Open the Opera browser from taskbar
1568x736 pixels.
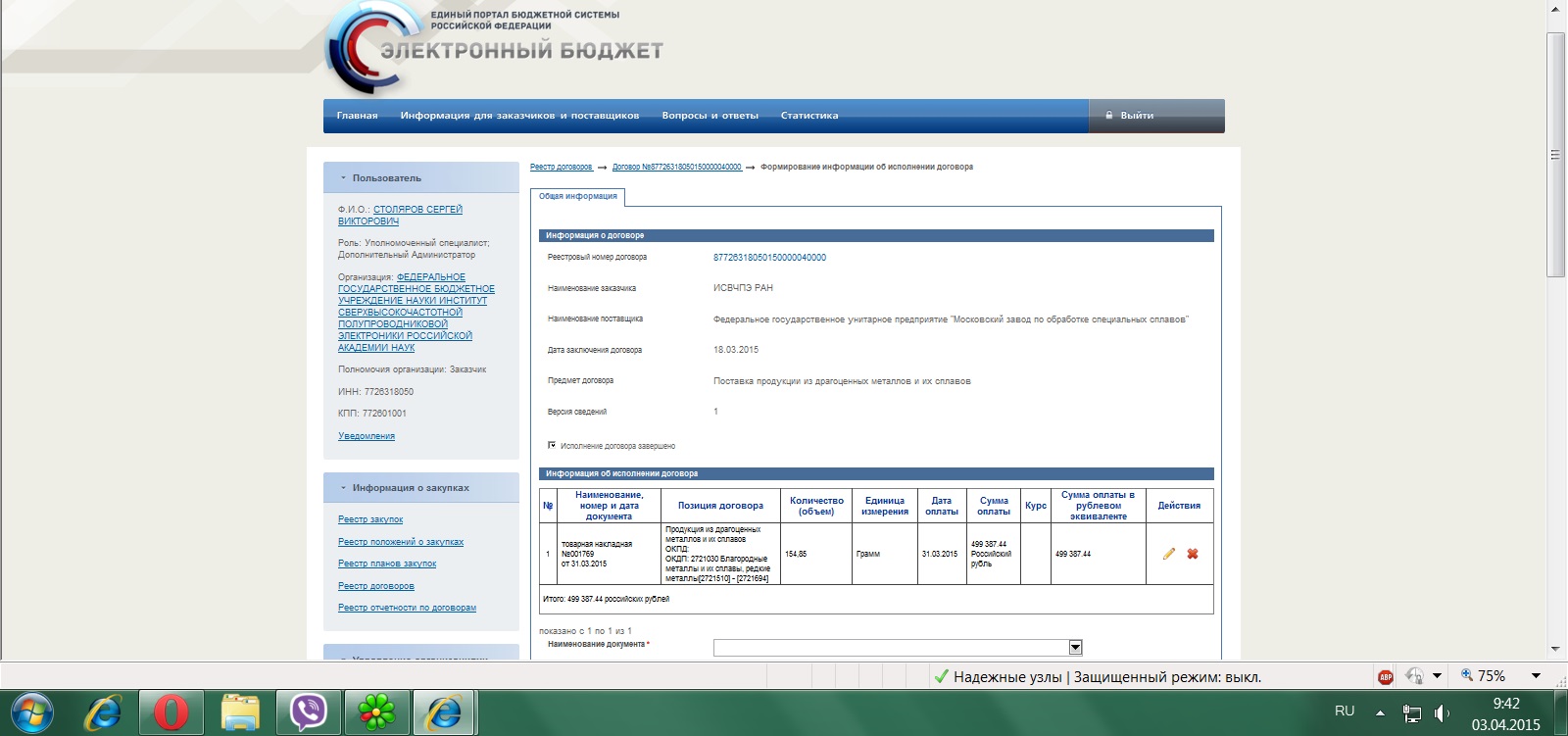click(x=171, y=711)
